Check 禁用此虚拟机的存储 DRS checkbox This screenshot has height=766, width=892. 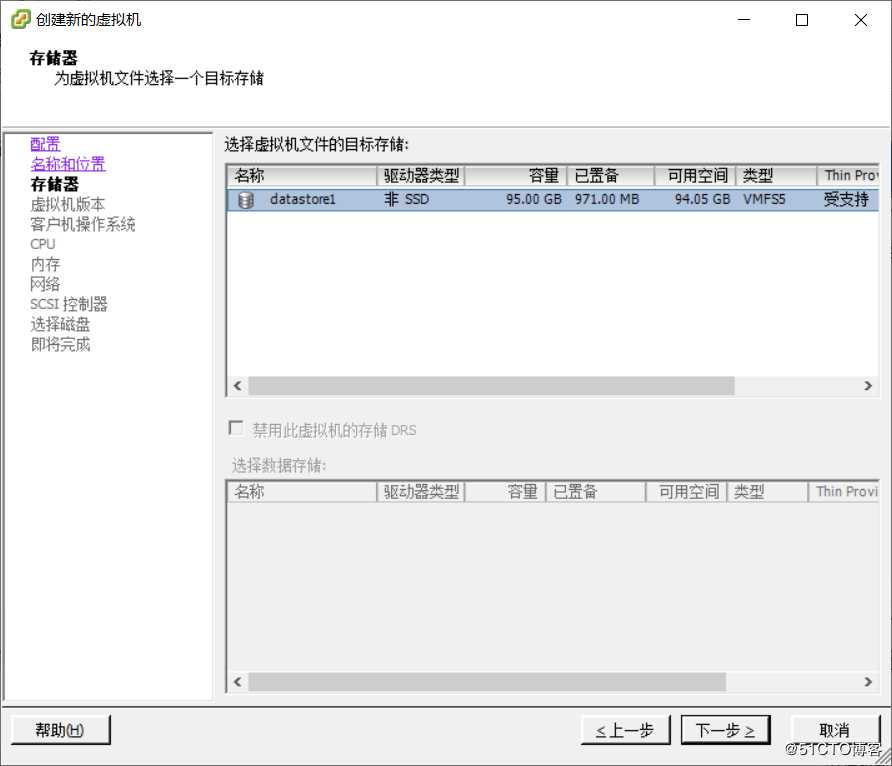point(236,427)
